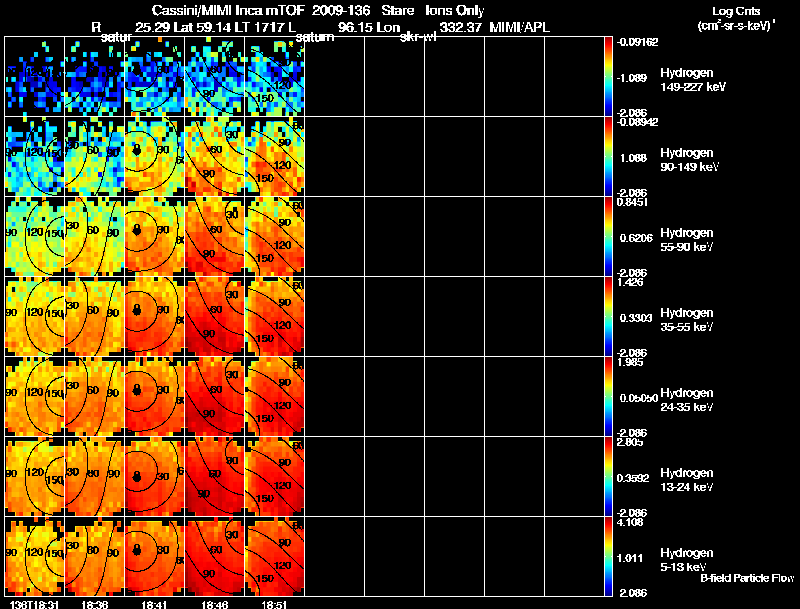Click the color bar next to Hydrogen 5-13 keV

(x=610, y=557)
